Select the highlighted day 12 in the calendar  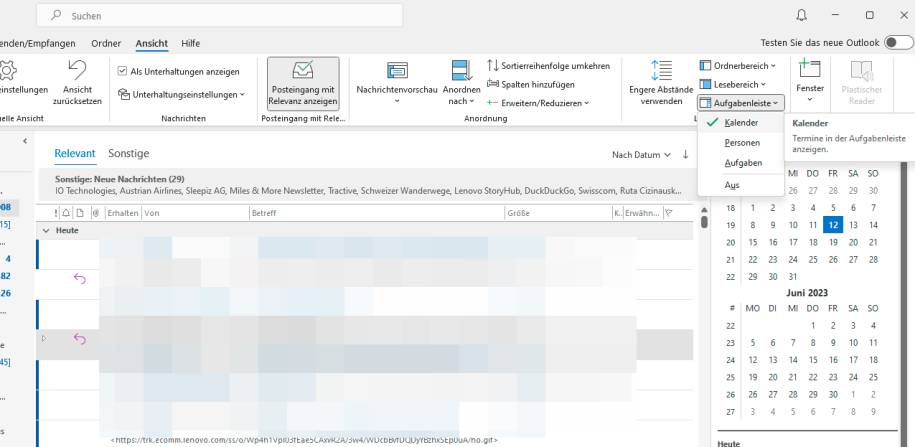(x=833, y=225)
